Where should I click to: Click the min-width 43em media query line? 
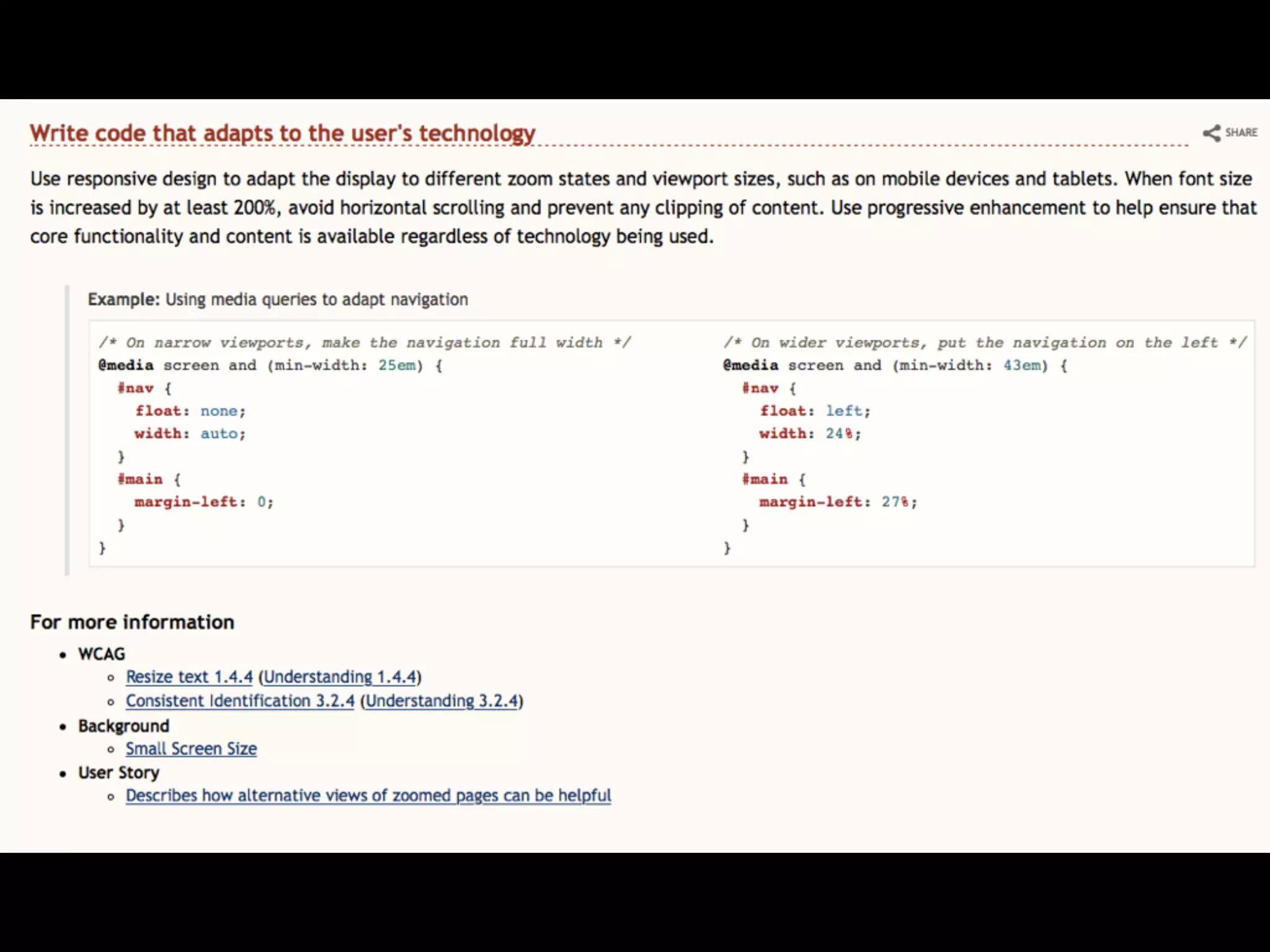click(895, 365)
